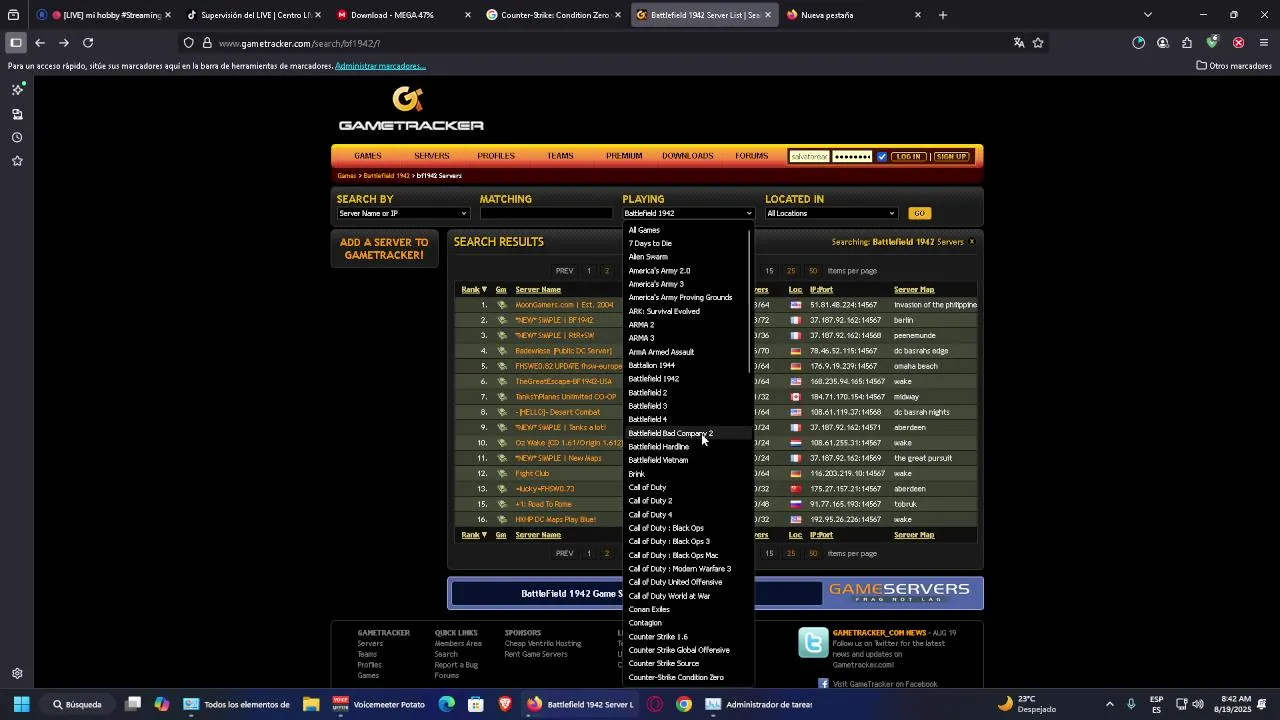Click the browser address bar URL
This screenshot has width=1280, height=720.
click(x=299, y=43)
